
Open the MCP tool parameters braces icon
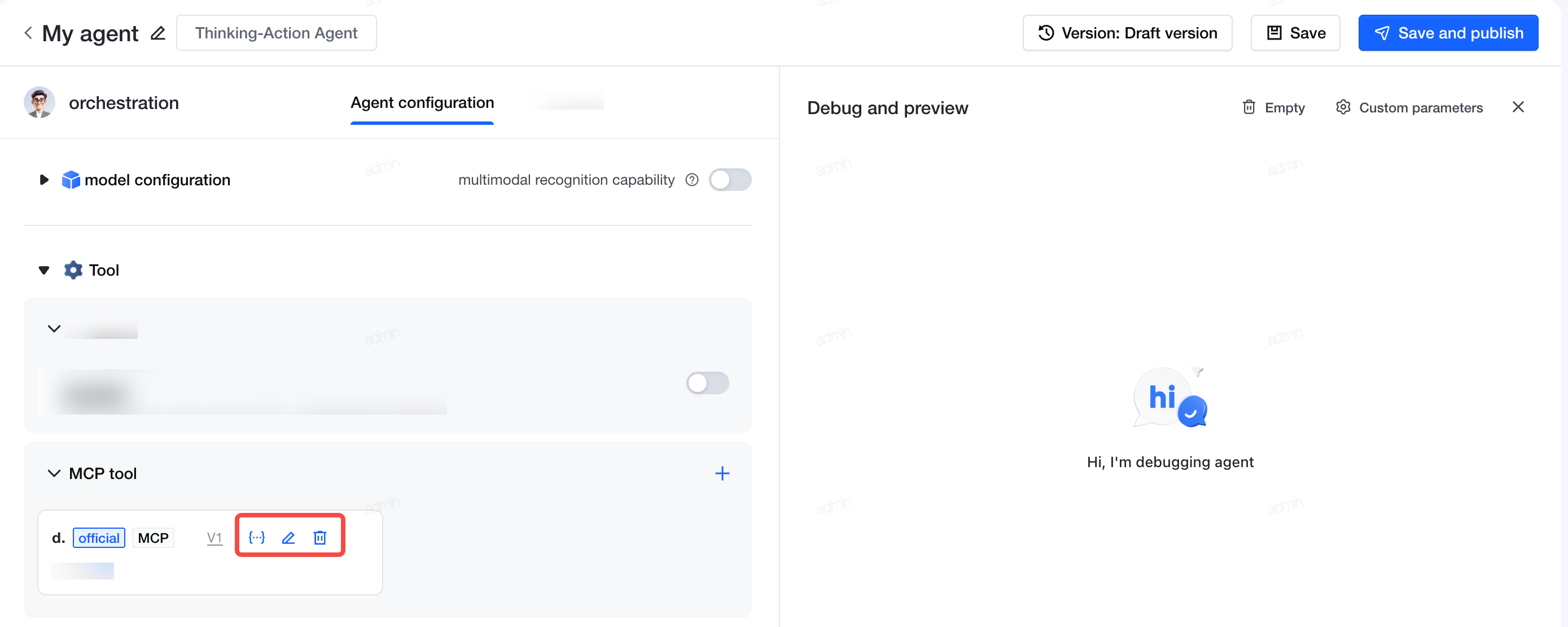coord(257,537)
